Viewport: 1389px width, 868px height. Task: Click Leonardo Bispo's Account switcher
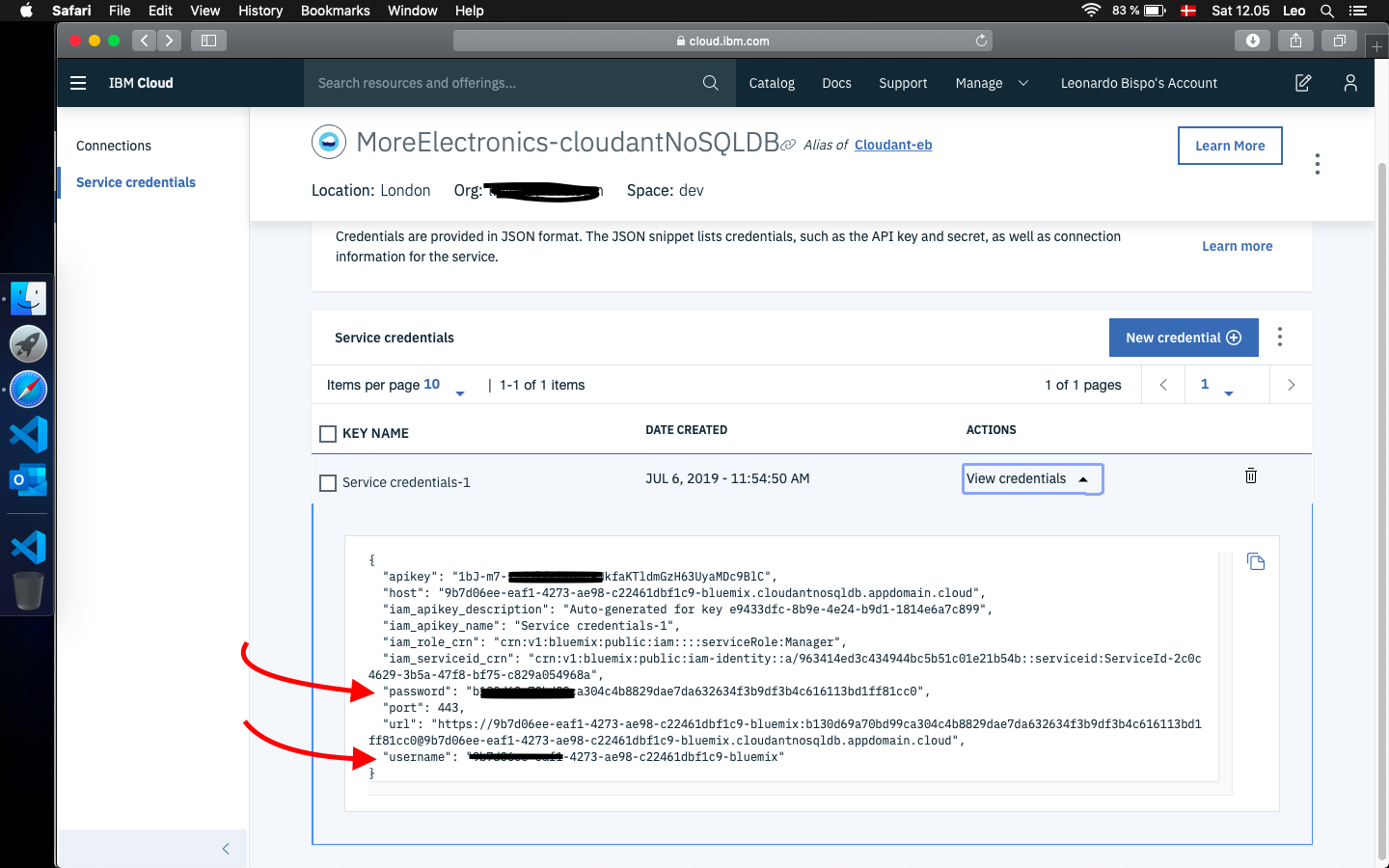[x=1139, y=83]
